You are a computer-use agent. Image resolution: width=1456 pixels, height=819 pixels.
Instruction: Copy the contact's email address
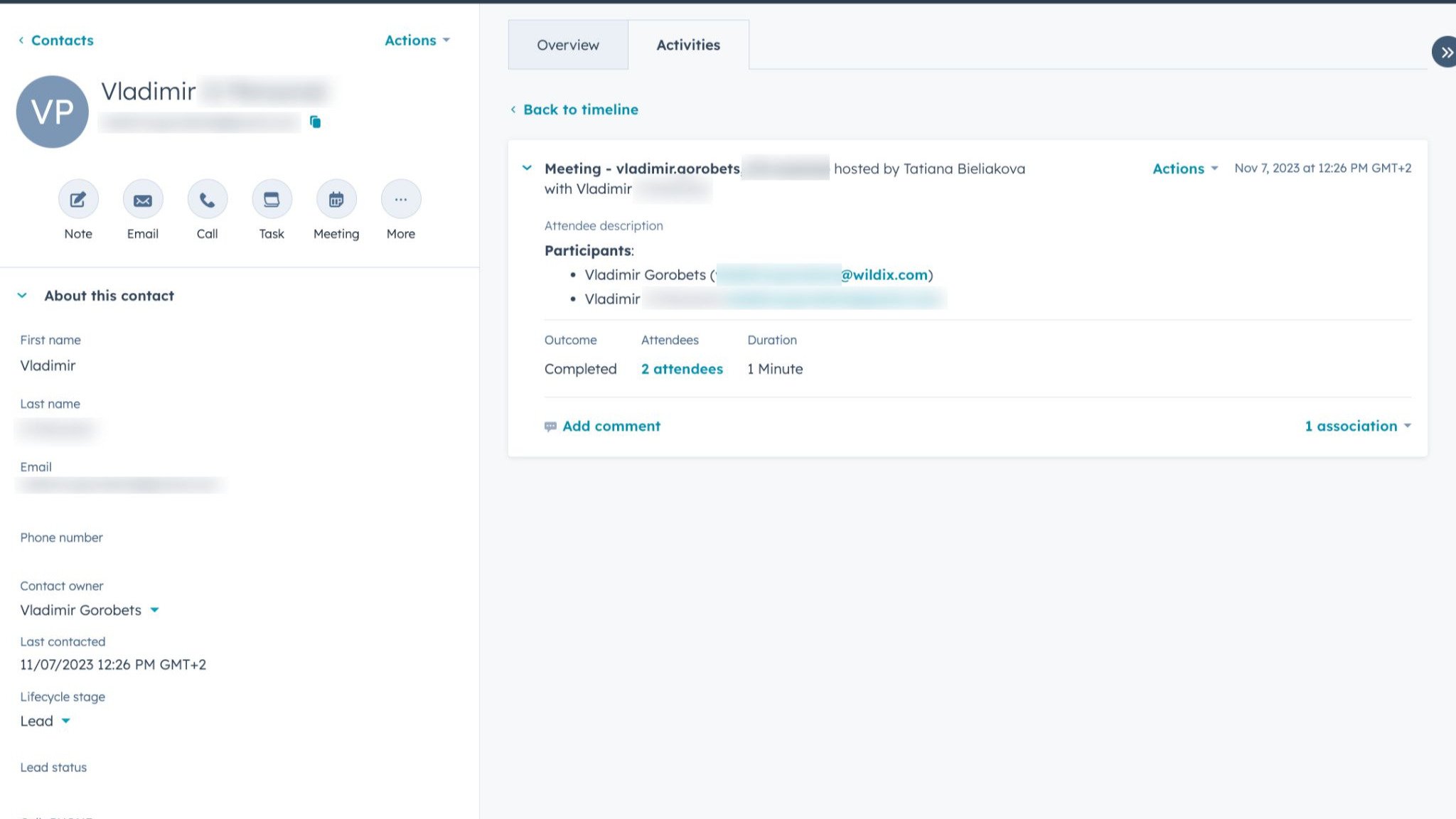pos(314,122)
